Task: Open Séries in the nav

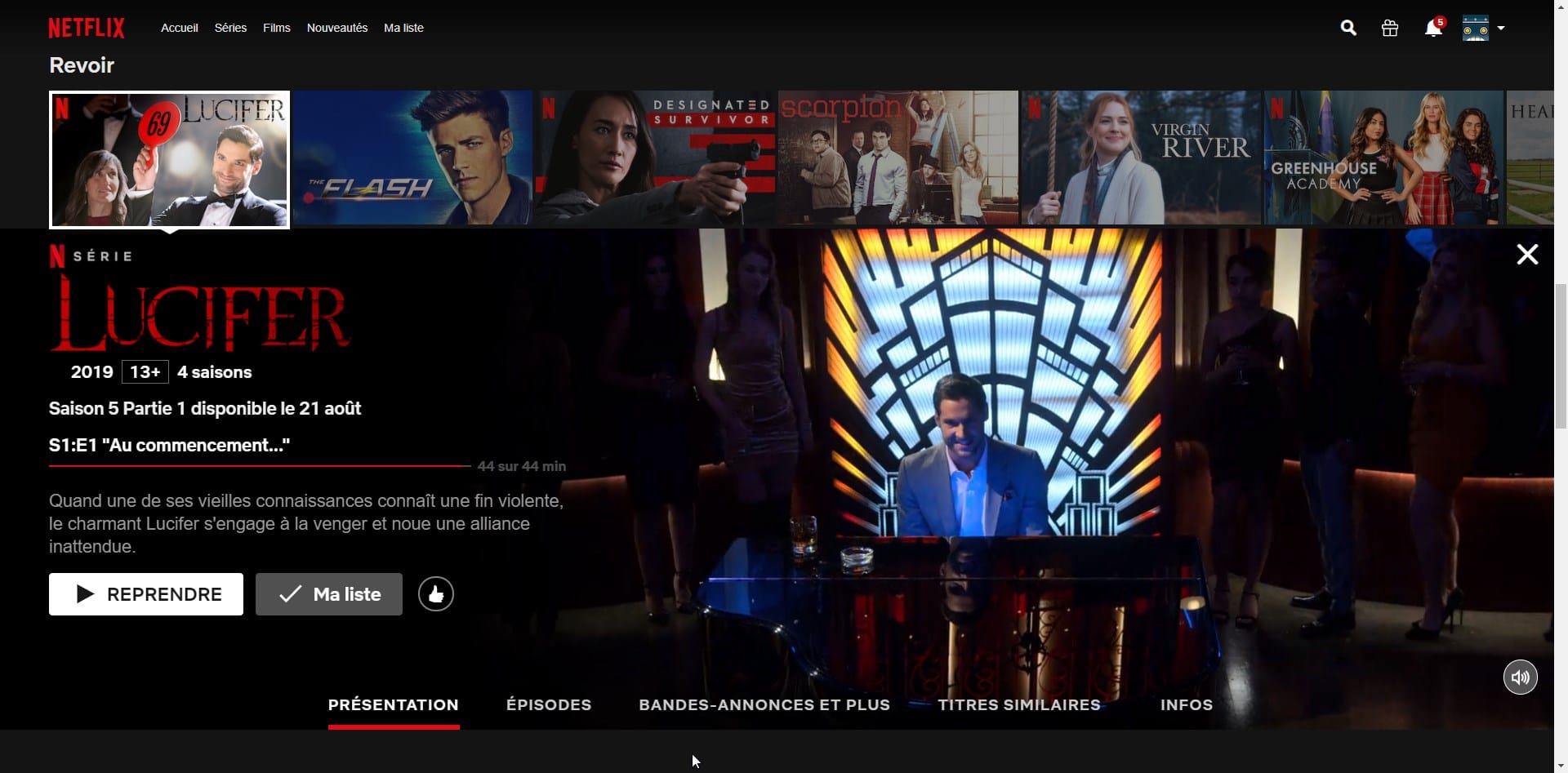Action: pos(230,28)
